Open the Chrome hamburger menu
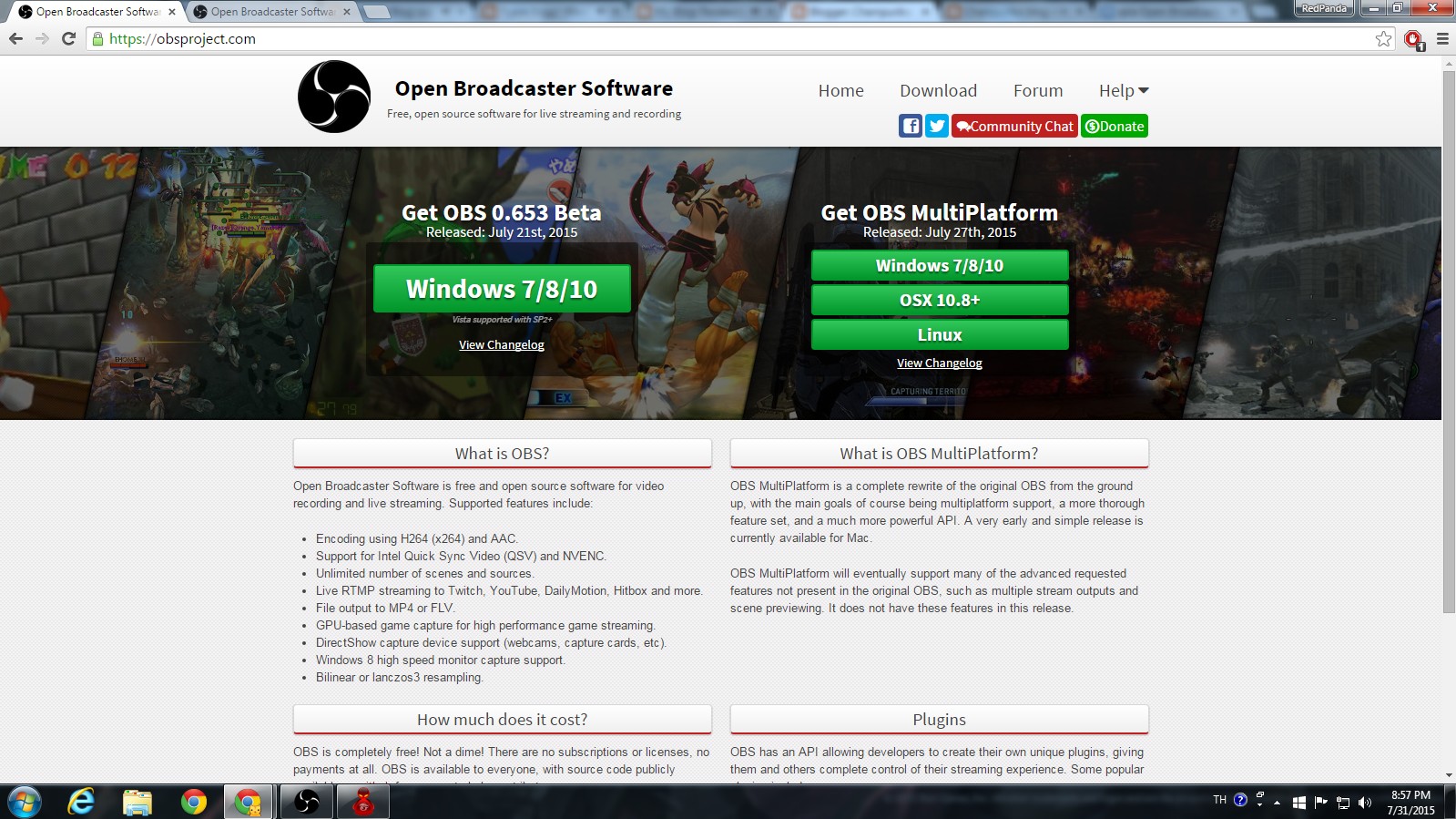Viewport: 1456px width, 819px height. (x=1442, y=38)
